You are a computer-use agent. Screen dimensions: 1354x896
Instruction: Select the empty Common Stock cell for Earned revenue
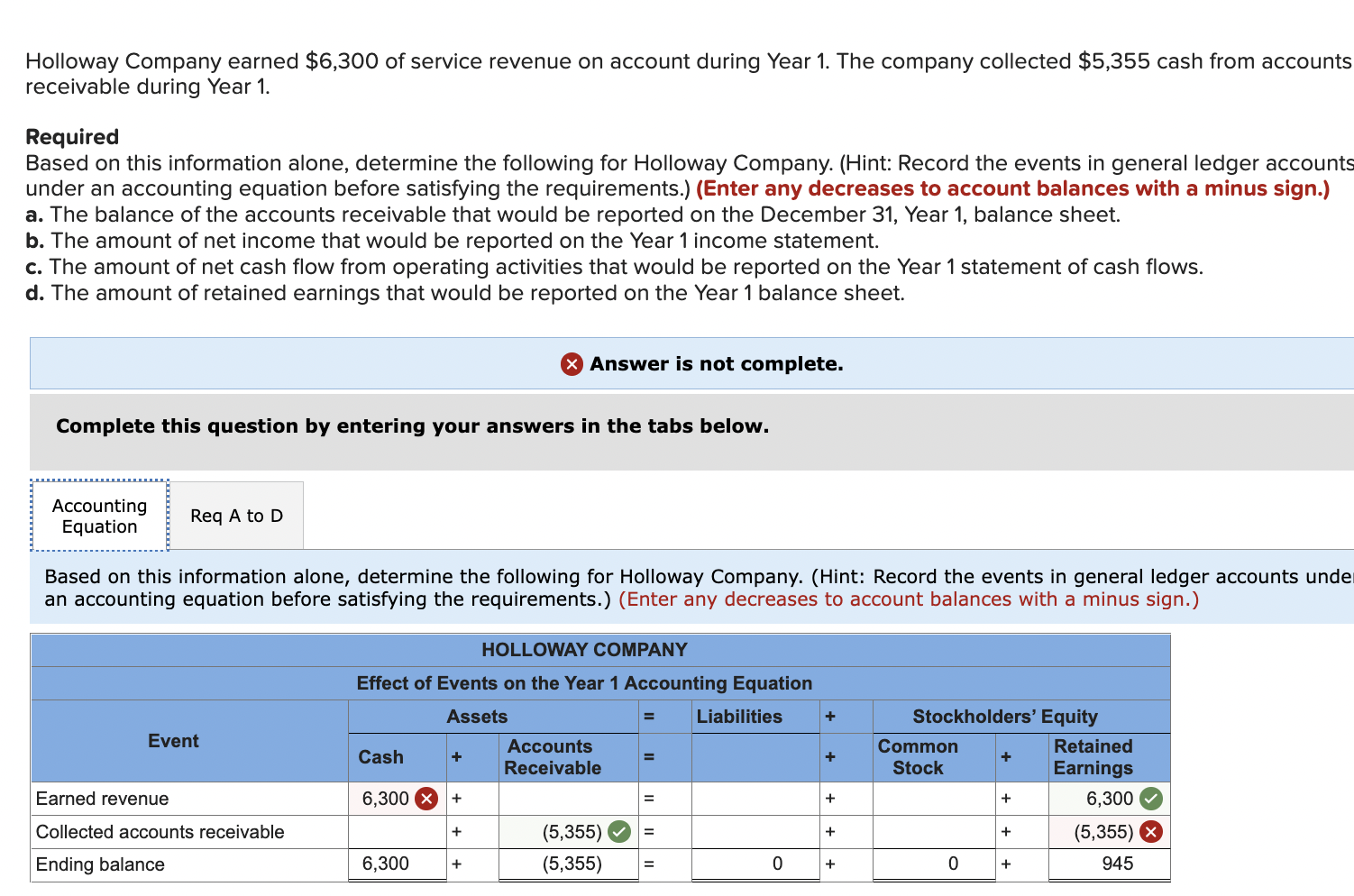pos(935,799)
